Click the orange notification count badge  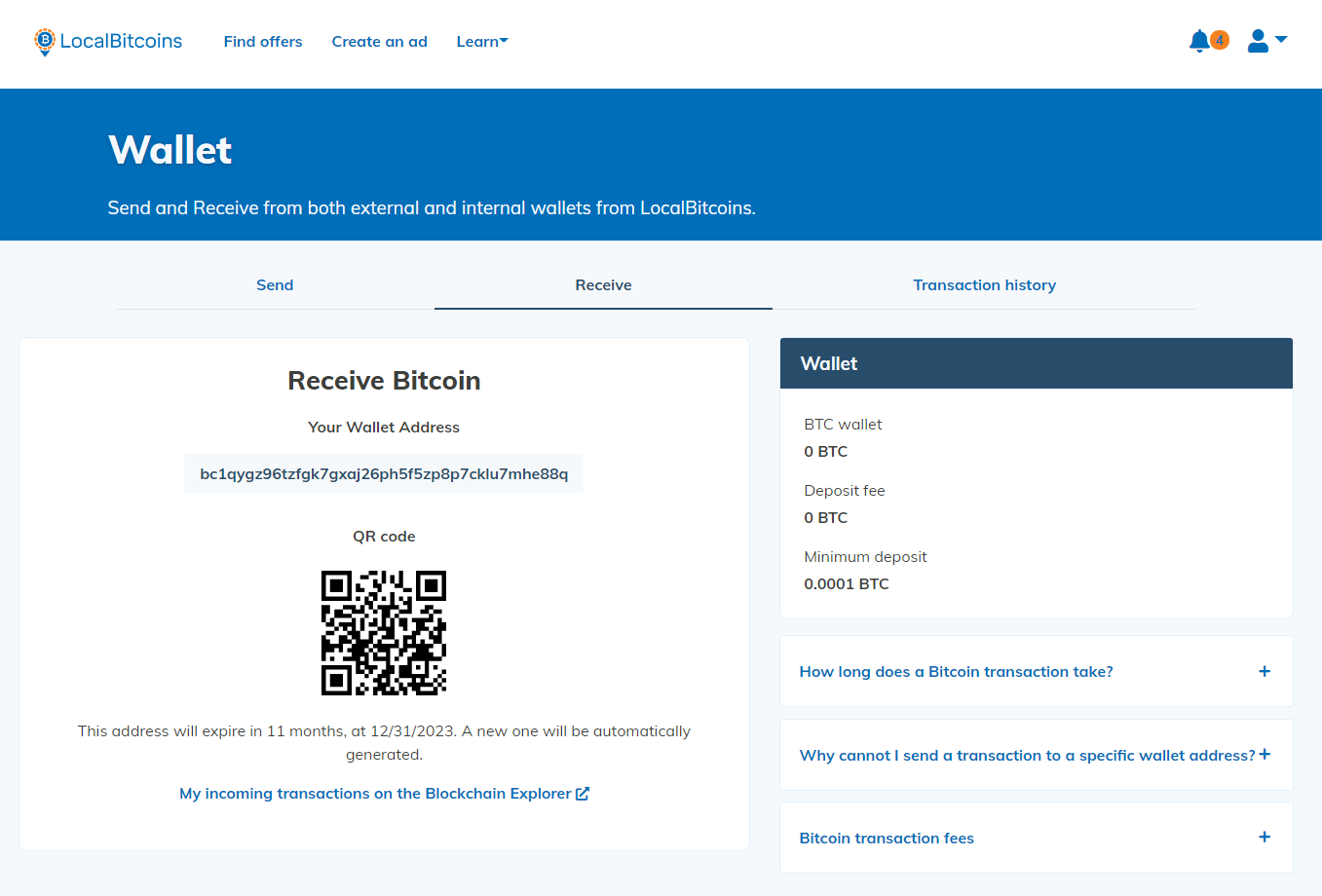click(1220, 40)
